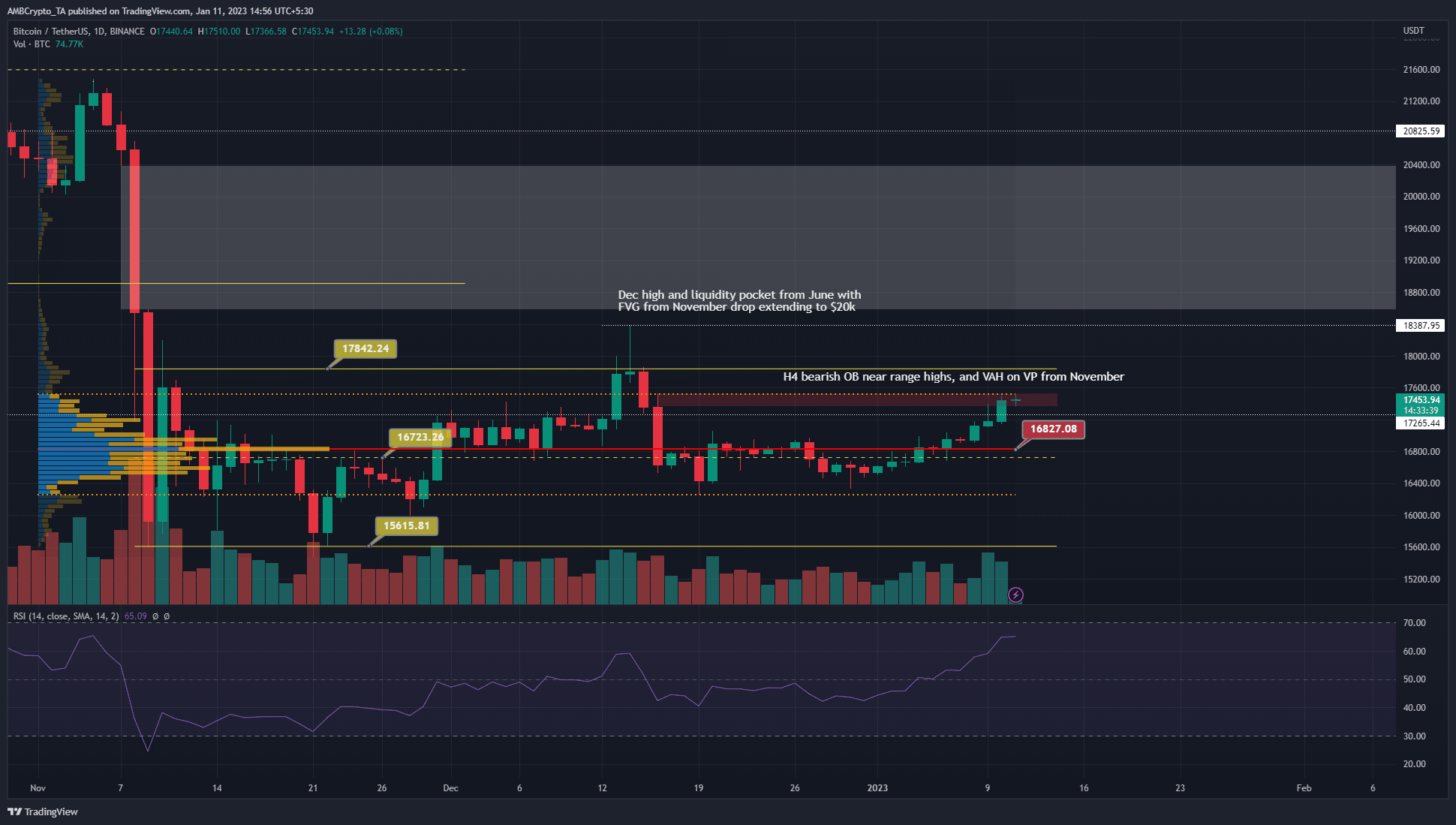The width and height of the screenshot is (1456, 825).
Task: Click the 2023 label on time axis
Action: [877, 788]
